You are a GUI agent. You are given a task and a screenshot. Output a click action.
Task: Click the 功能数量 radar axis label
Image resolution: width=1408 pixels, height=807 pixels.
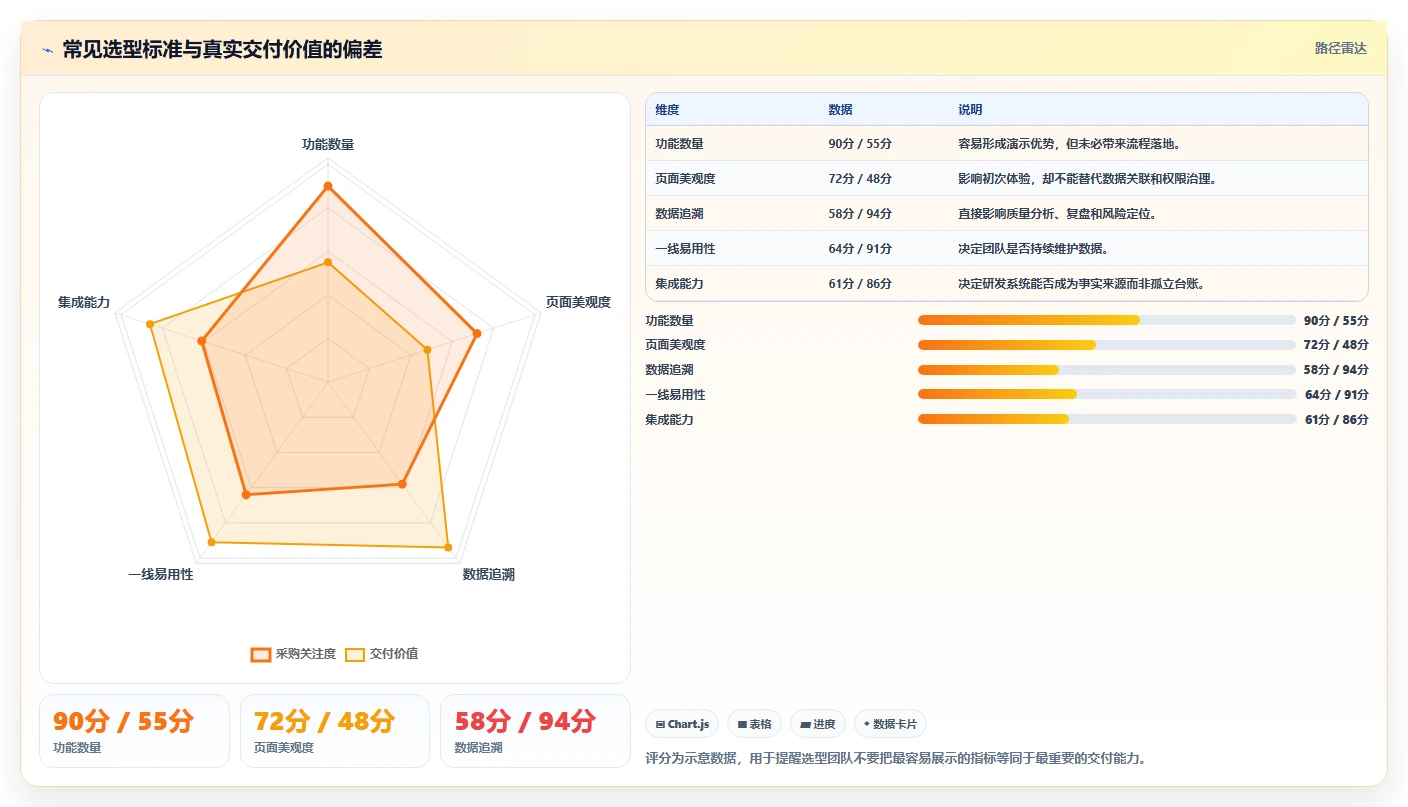[328, 144]
